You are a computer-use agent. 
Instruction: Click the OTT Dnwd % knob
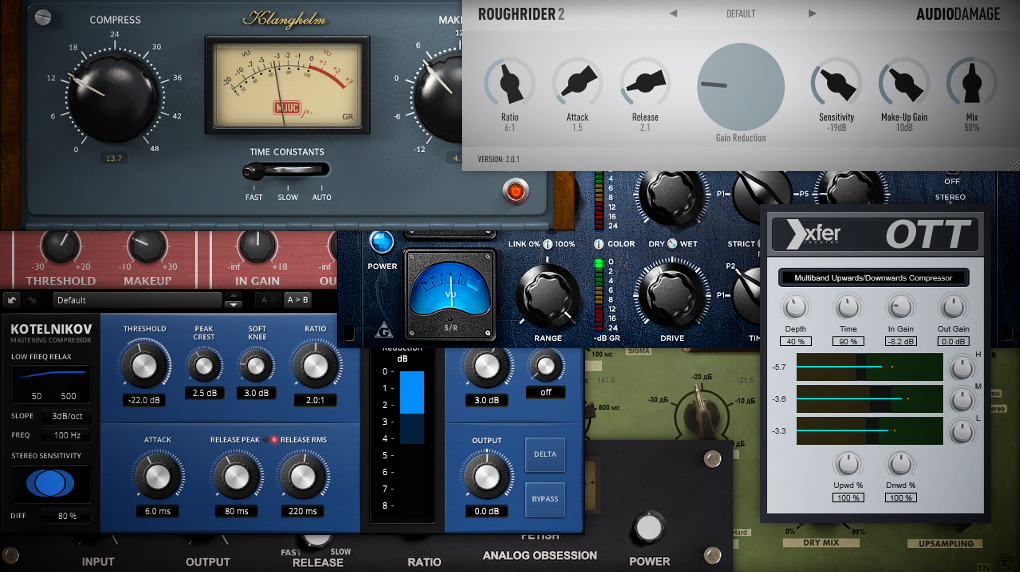(900, 464)
